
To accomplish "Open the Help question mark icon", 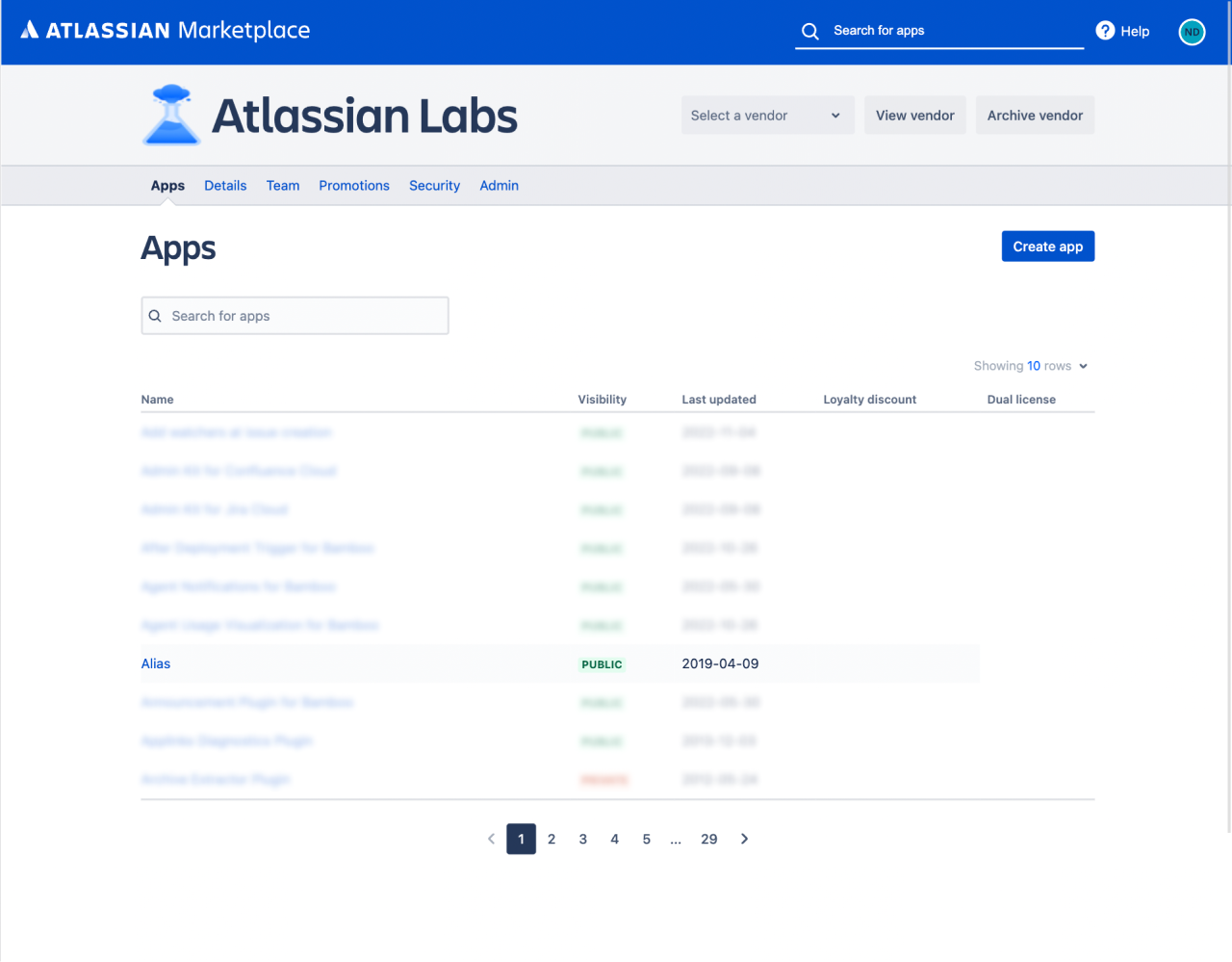I will pyautogui.click(x=1105, y=31).
